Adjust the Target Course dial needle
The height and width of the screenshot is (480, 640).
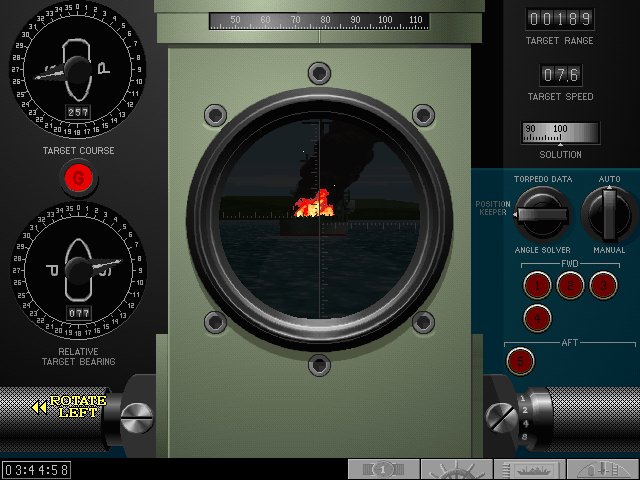pos(77,71)
